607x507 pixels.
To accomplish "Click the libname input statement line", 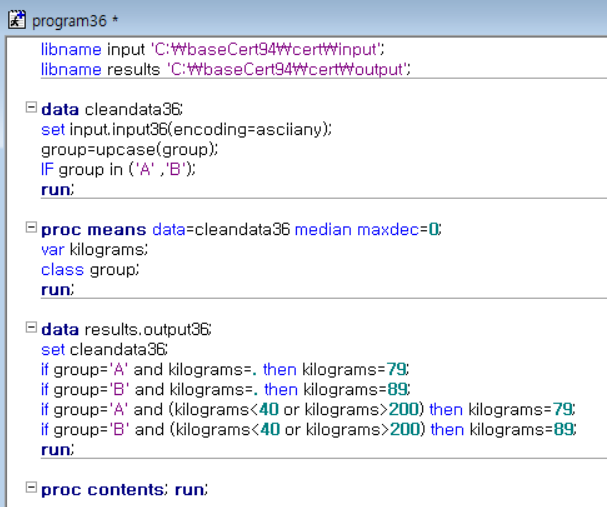I will pyautogui.click(x=213, y=50).
